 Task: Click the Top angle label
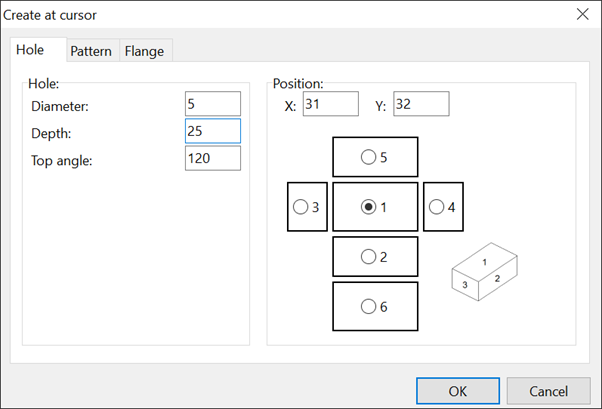pos(62,161)
